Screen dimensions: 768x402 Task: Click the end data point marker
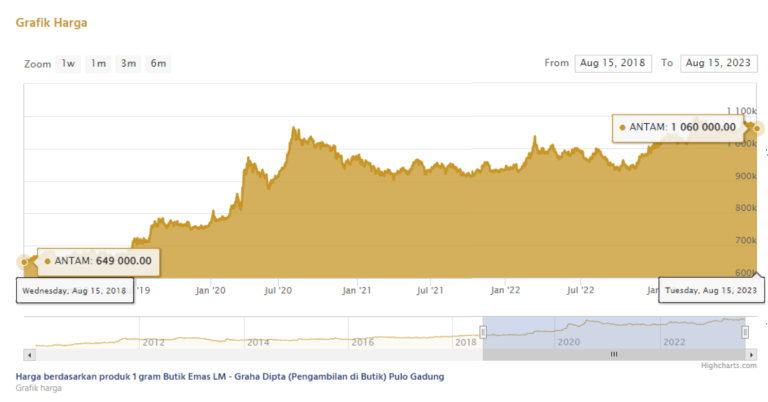[x=757, y=128]
